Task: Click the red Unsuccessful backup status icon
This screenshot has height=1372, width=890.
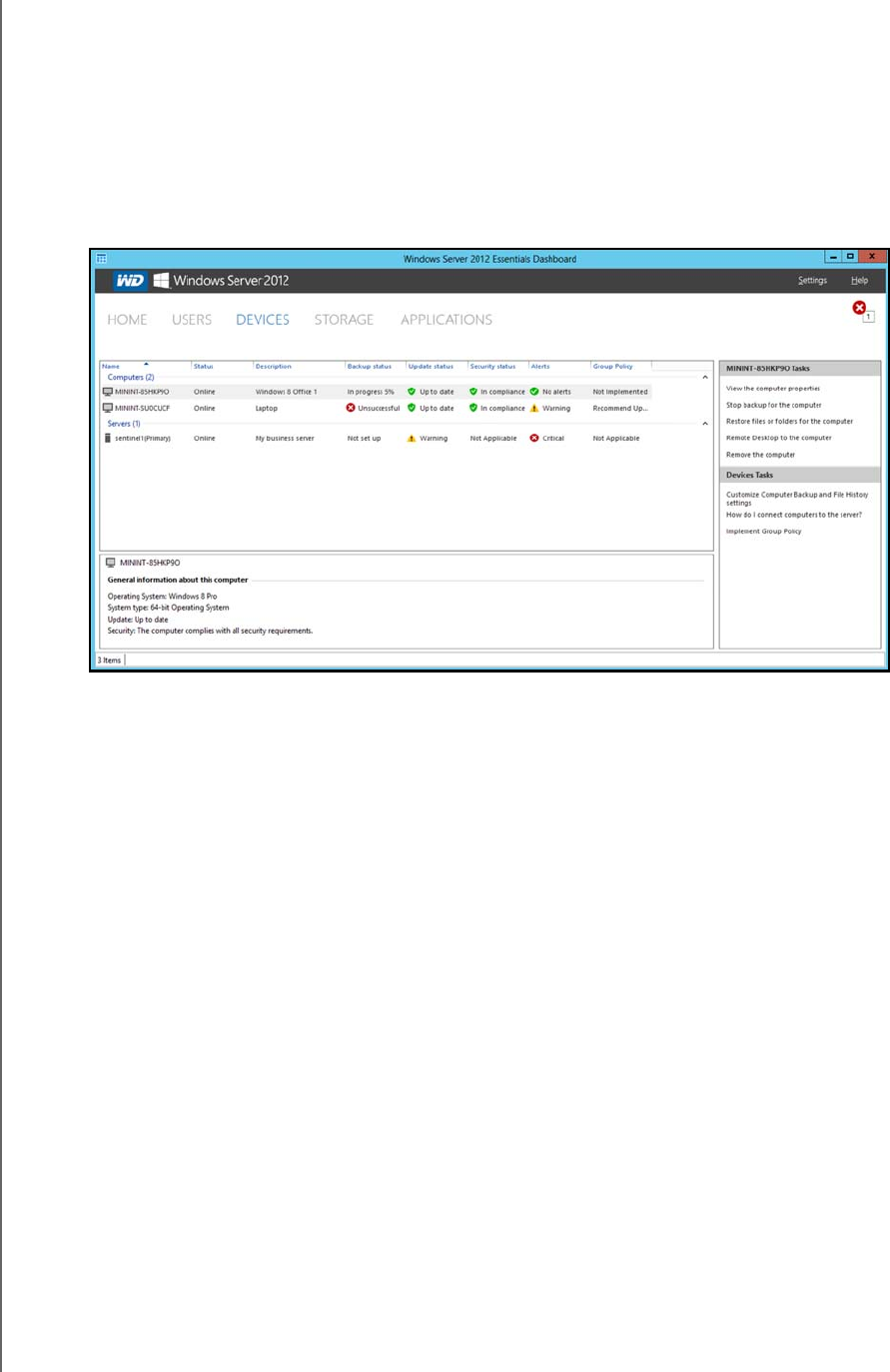Action: point(351,408)
